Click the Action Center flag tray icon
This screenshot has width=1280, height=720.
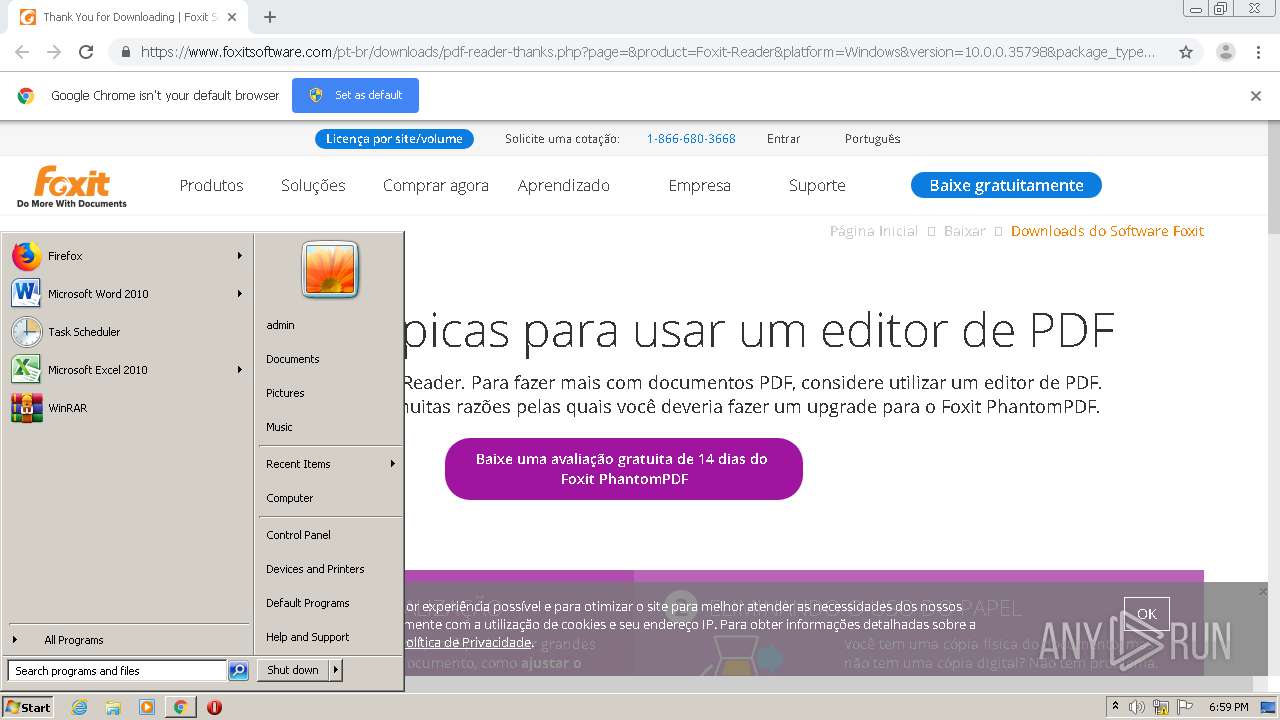(1185, 707)
